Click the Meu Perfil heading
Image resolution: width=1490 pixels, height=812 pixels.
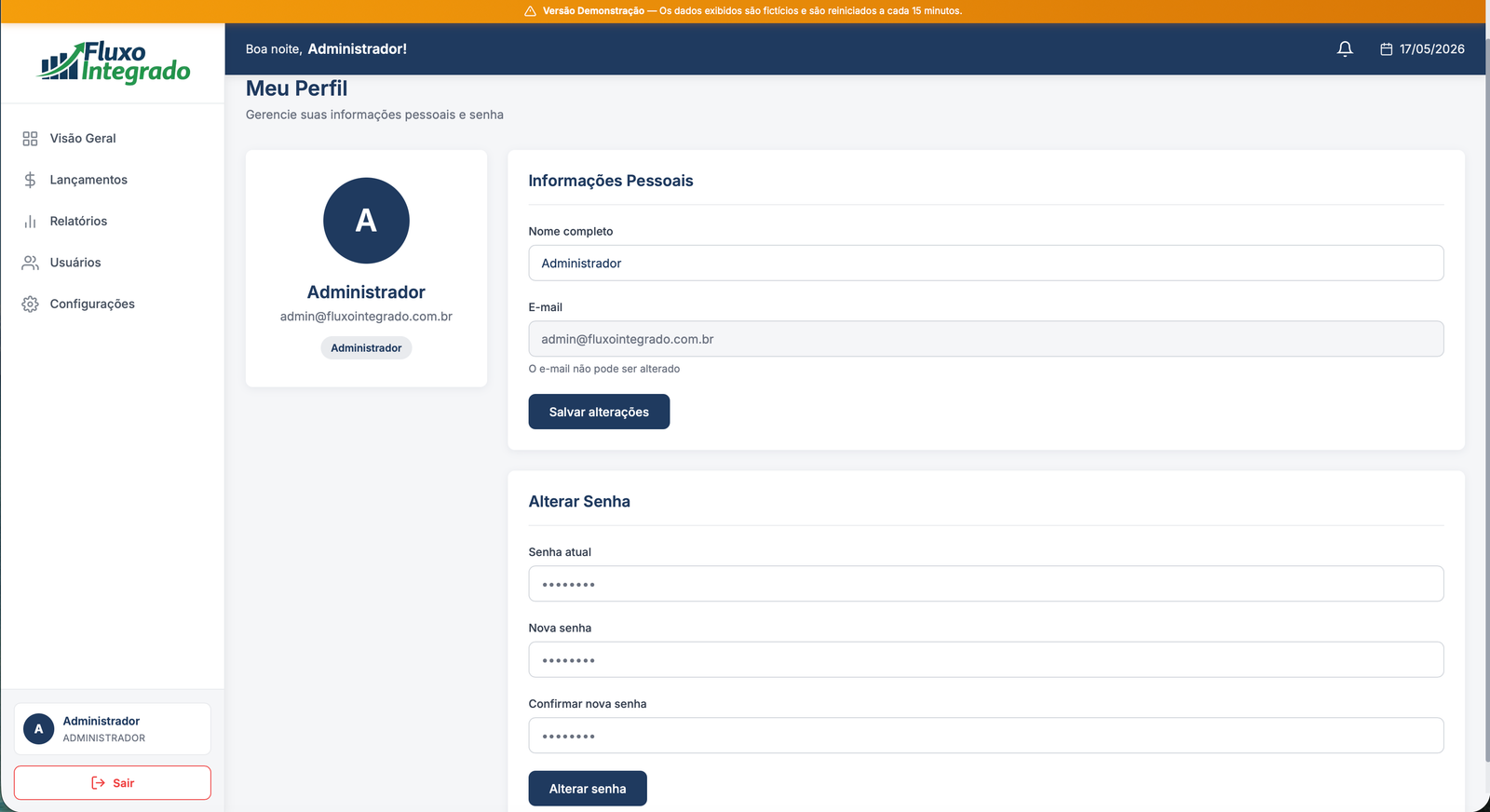point(296,88)
